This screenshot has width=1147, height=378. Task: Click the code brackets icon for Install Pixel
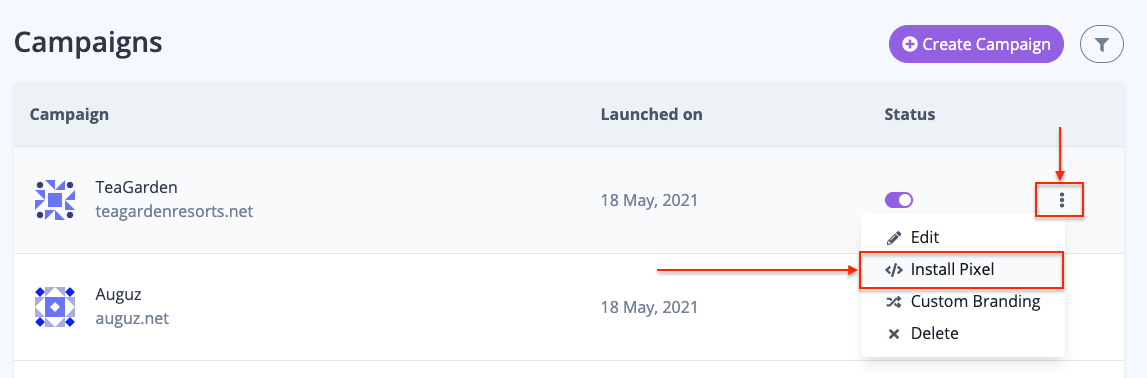coord(893,270)
